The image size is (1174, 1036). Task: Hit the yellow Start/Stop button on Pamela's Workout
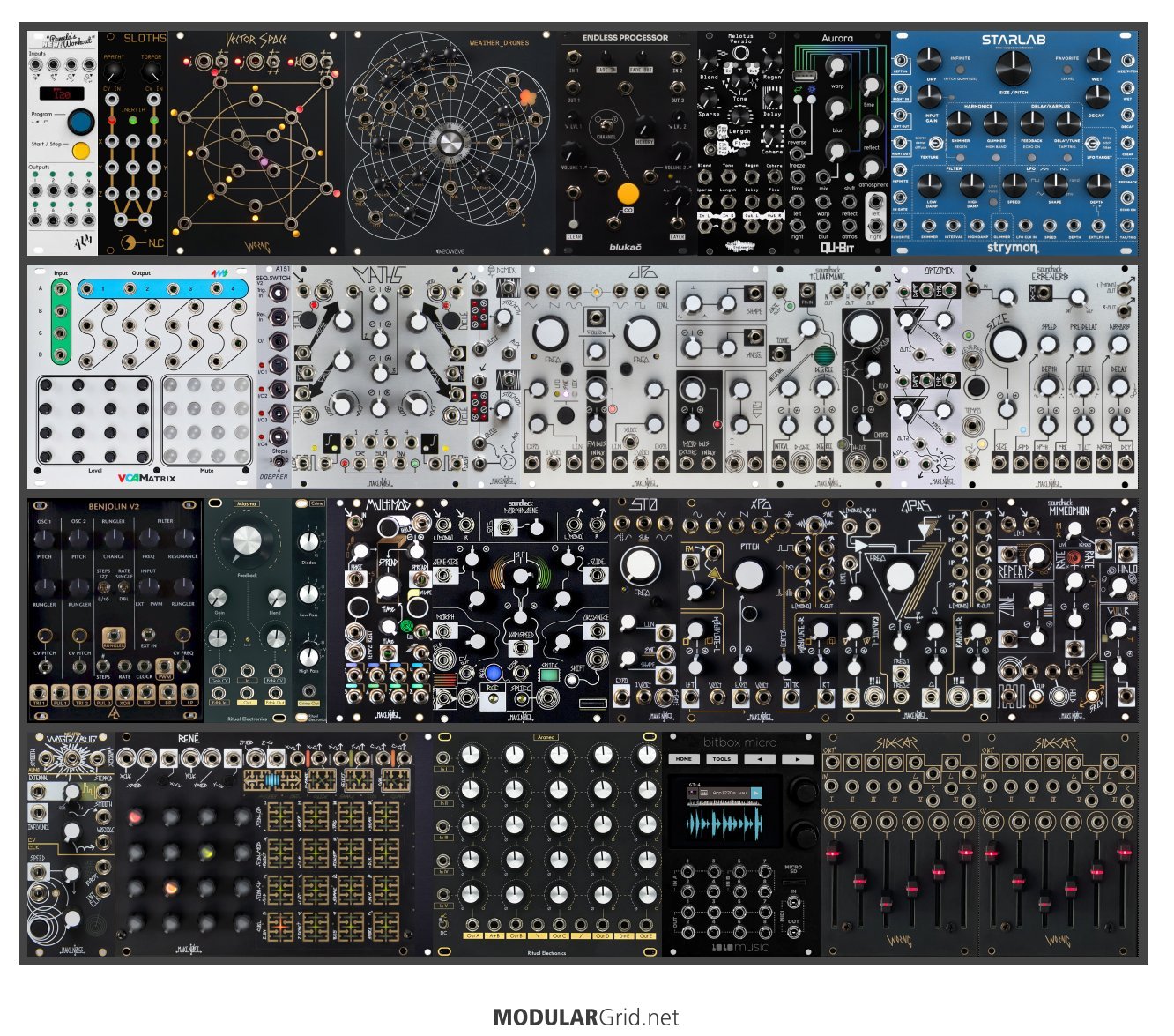click(x=81, y=150)
